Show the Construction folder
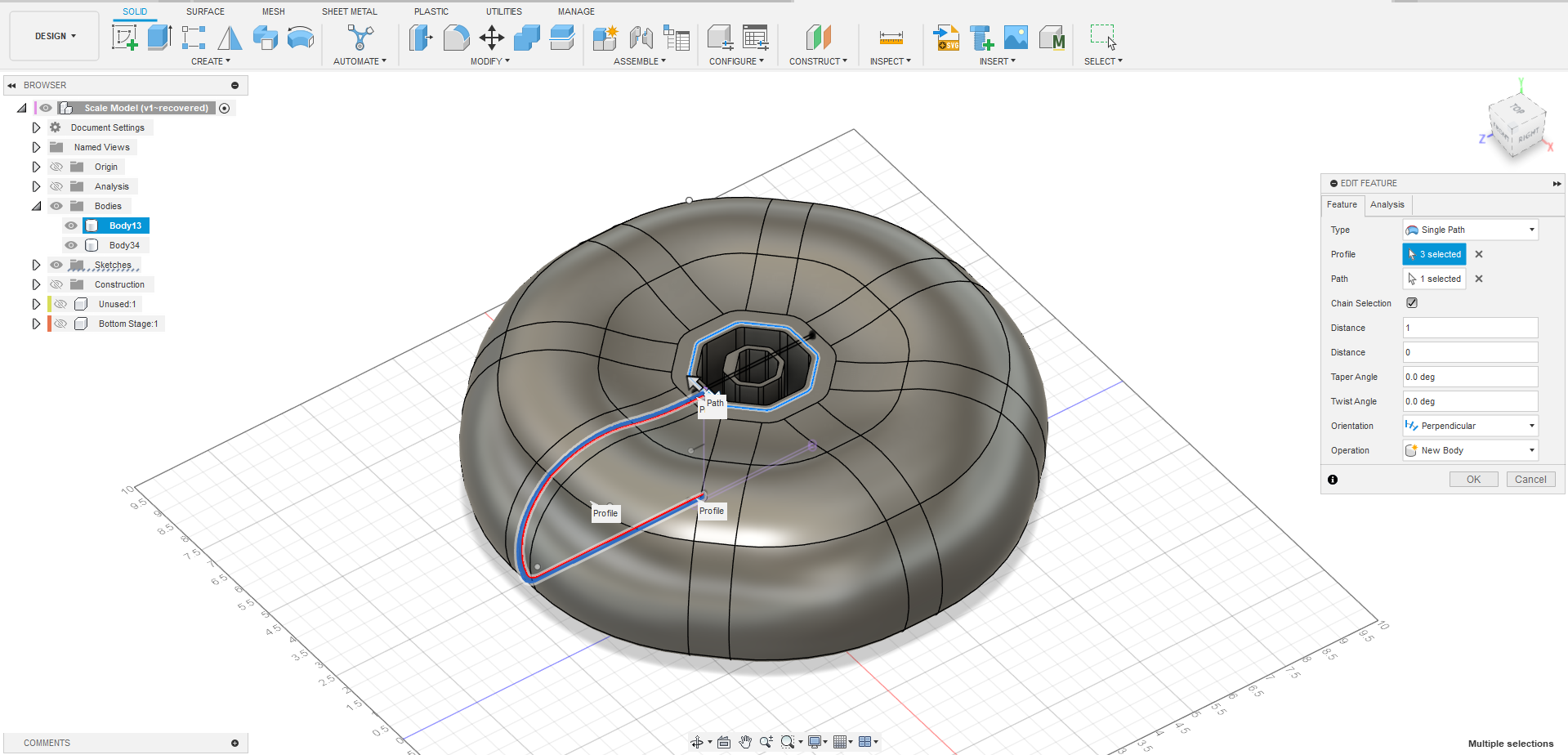1568x755 pixels. [56, 284]
